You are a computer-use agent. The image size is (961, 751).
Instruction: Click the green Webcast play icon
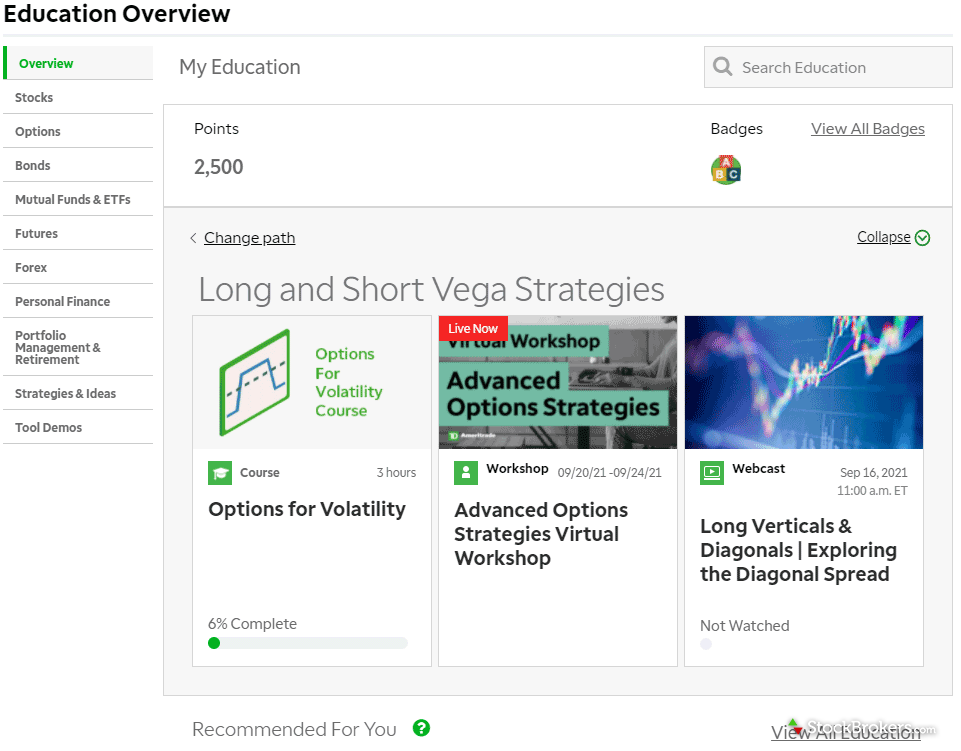pyautogui.click(x=712, y=473)
